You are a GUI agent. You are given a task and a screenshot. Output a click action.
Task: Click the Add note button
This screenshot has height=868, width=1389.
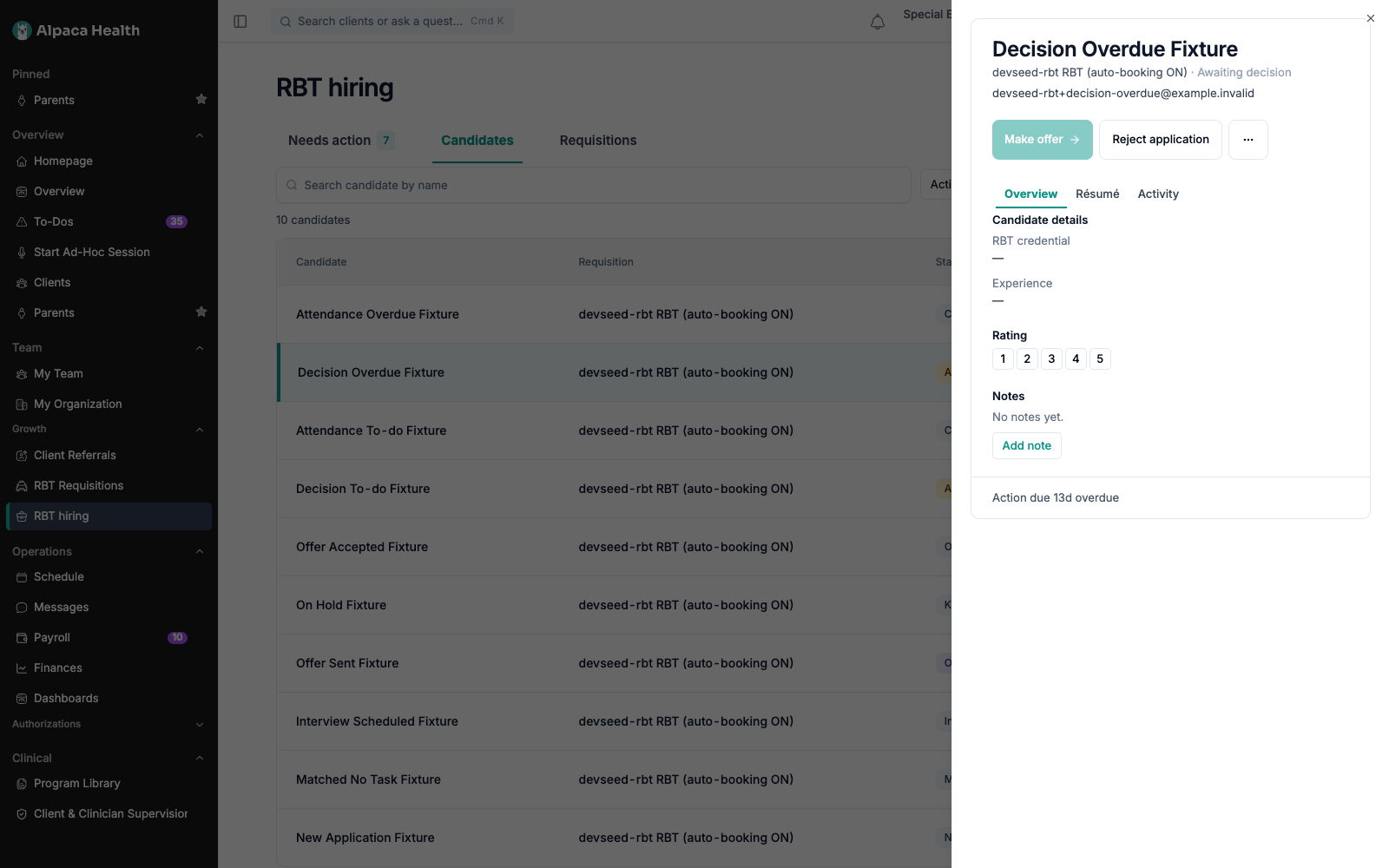pos(1027,446)
